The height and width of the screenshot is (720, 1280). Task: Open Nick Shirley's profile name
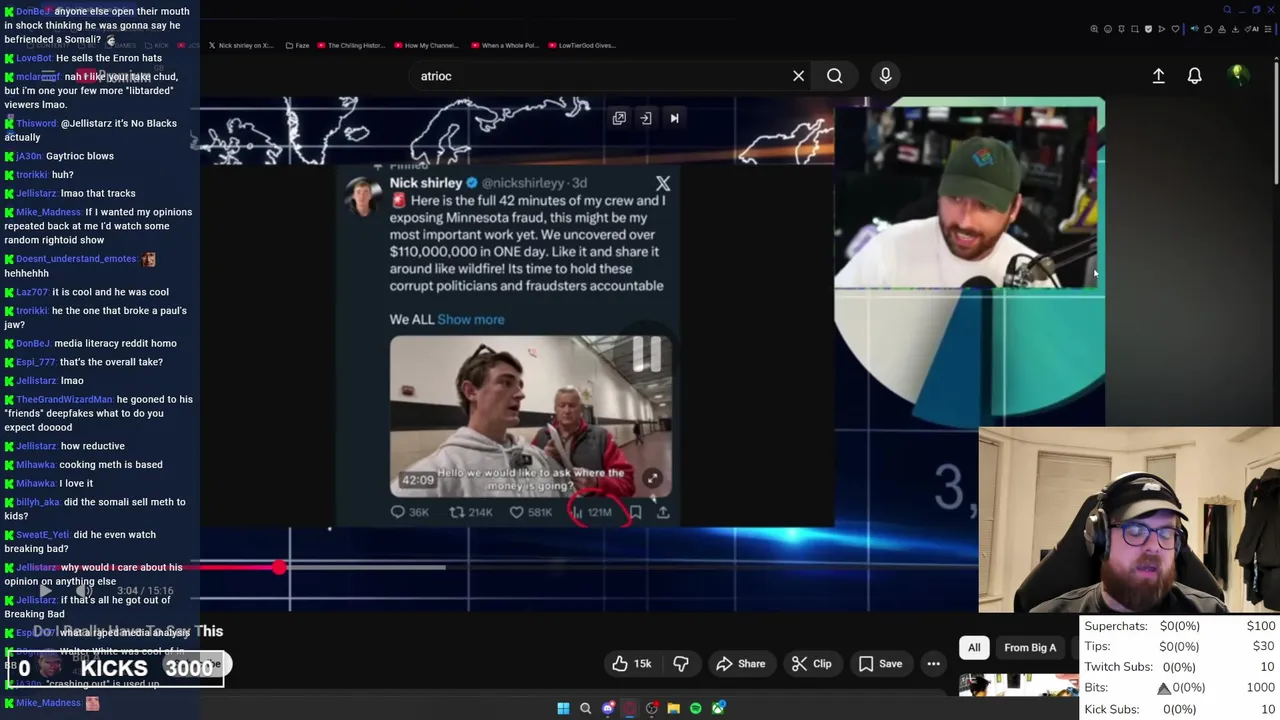click(x=426, y=183)
